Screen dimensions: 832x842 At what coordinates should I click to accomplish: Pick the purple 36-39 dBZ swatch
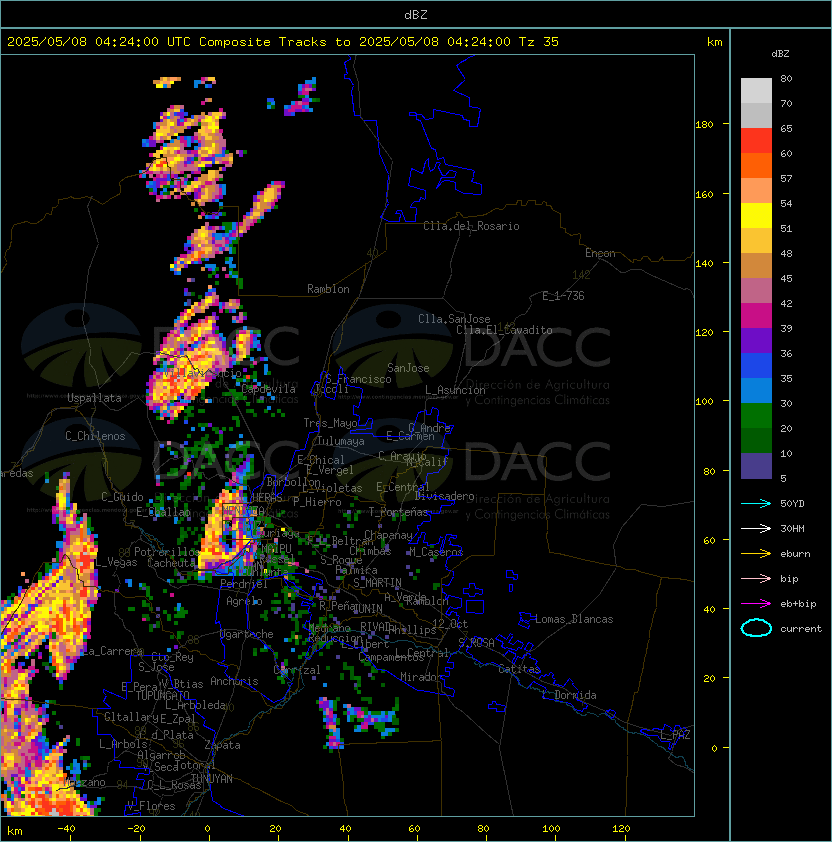pyautogui.click(x=756, y=341)
